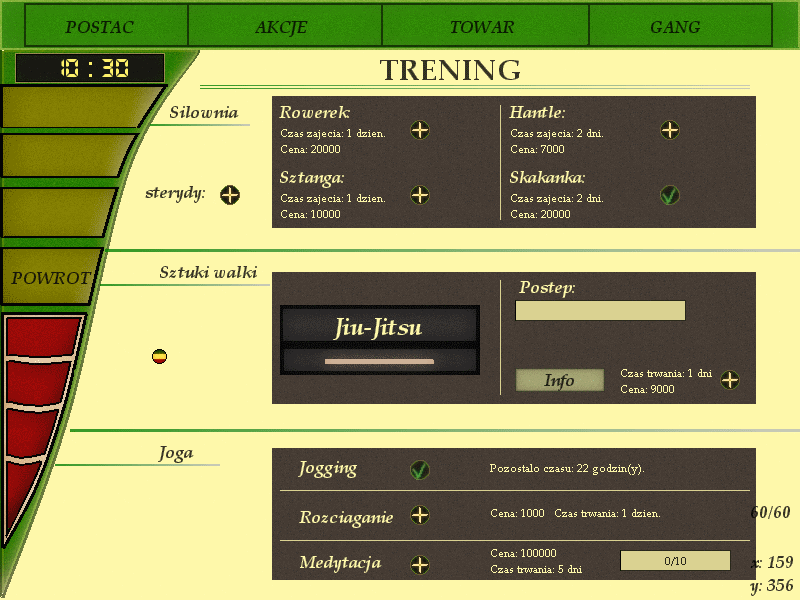
Task: Click the 10:30 digital clock display
Action: (90, 68)
